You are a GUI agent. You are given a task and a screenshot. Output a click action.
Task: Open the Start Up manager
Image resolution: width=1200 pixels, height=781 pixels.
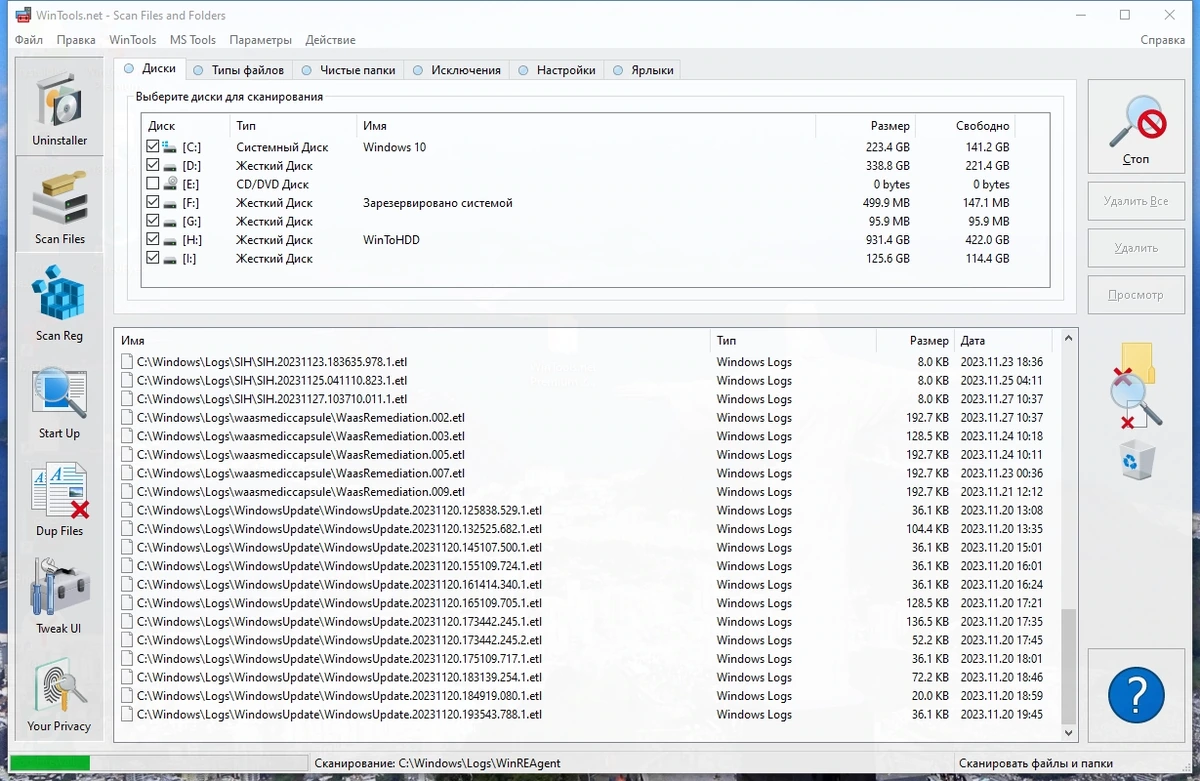tap(60, 400)
